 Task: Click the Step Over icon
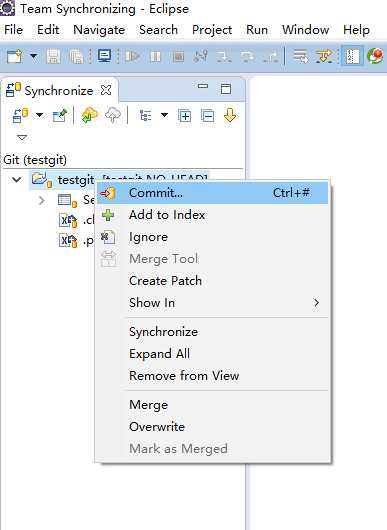[x=247, y=56]
